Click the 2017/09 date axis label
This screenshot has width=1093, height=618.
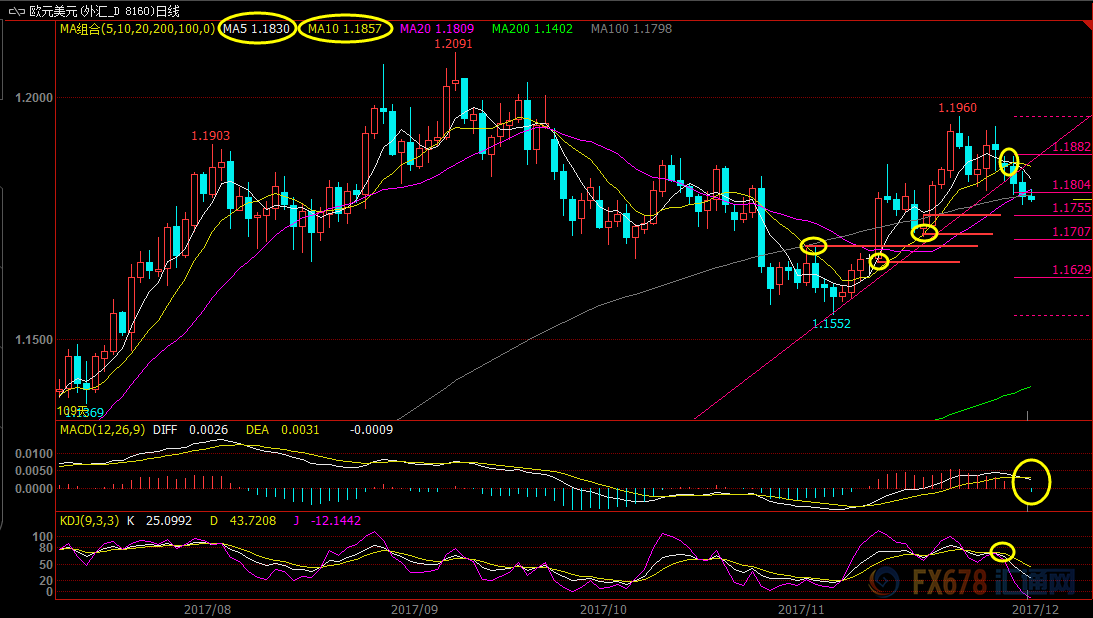point(414,610)
